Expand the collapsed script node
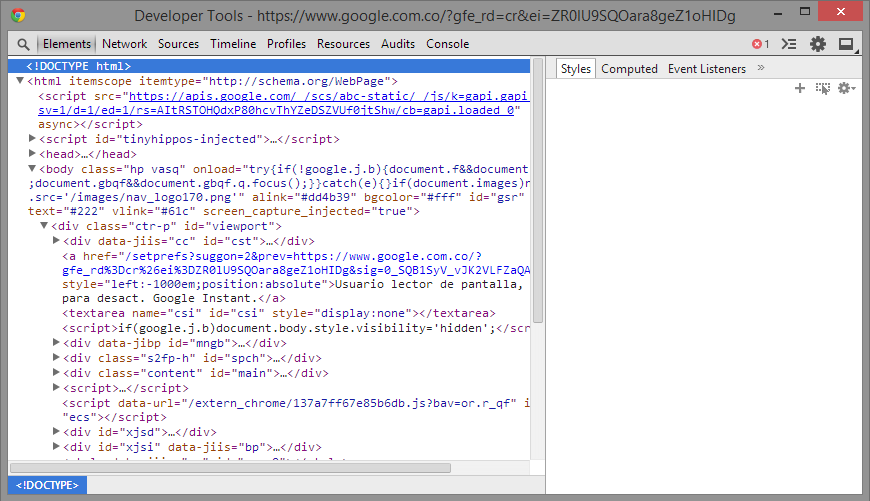This screenshot has width=870, height=501. [x=56, y=387]
